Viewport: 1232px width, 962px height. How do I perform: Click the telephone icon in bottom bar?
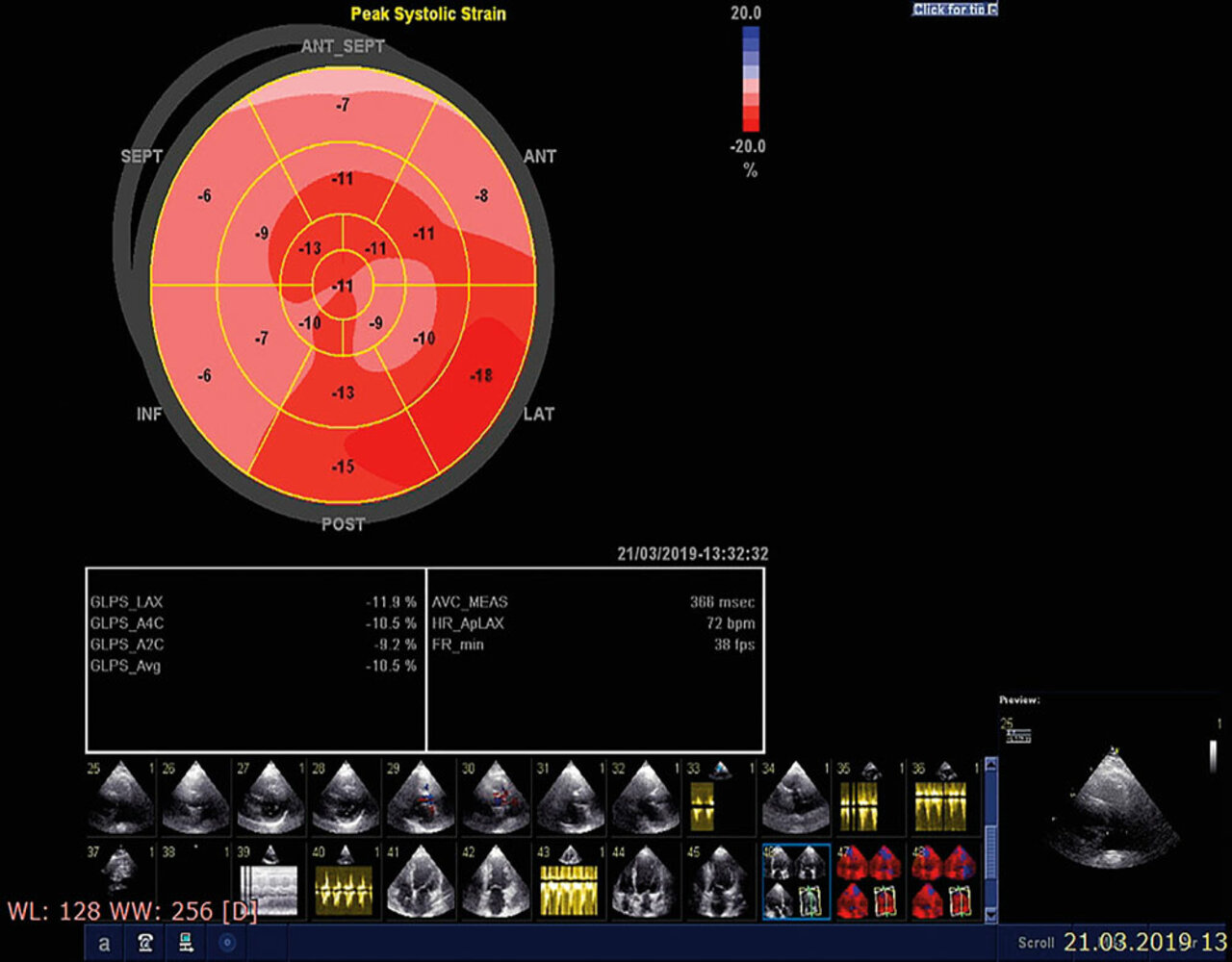pyautogui.click(x=144, y=944)
